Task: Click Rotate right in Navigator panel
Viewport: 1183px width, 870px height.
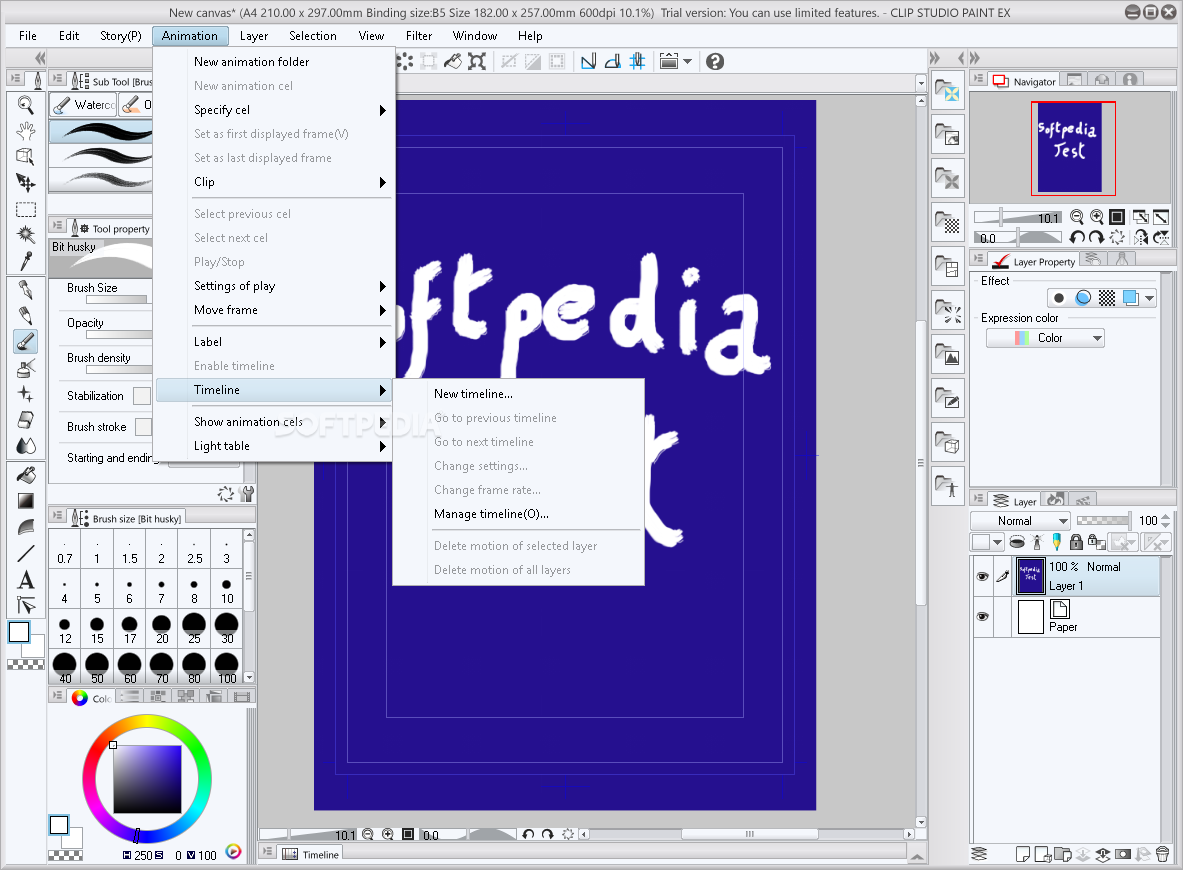Action: (x=1096, y=238)
